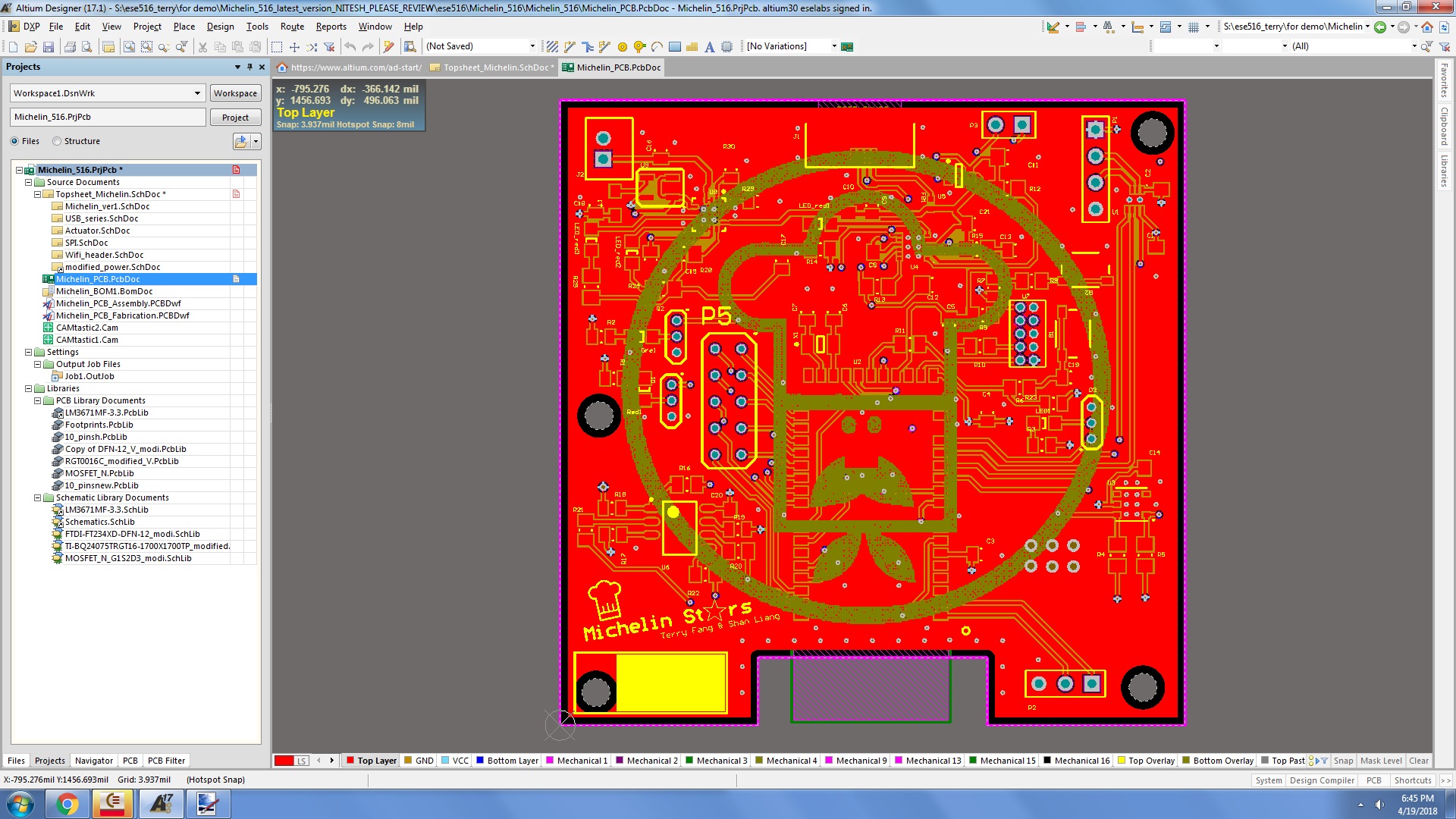Screen dimensions: 1456x819
Task: Toggle the Snap button in layer bar
Action: (1343, 761)
